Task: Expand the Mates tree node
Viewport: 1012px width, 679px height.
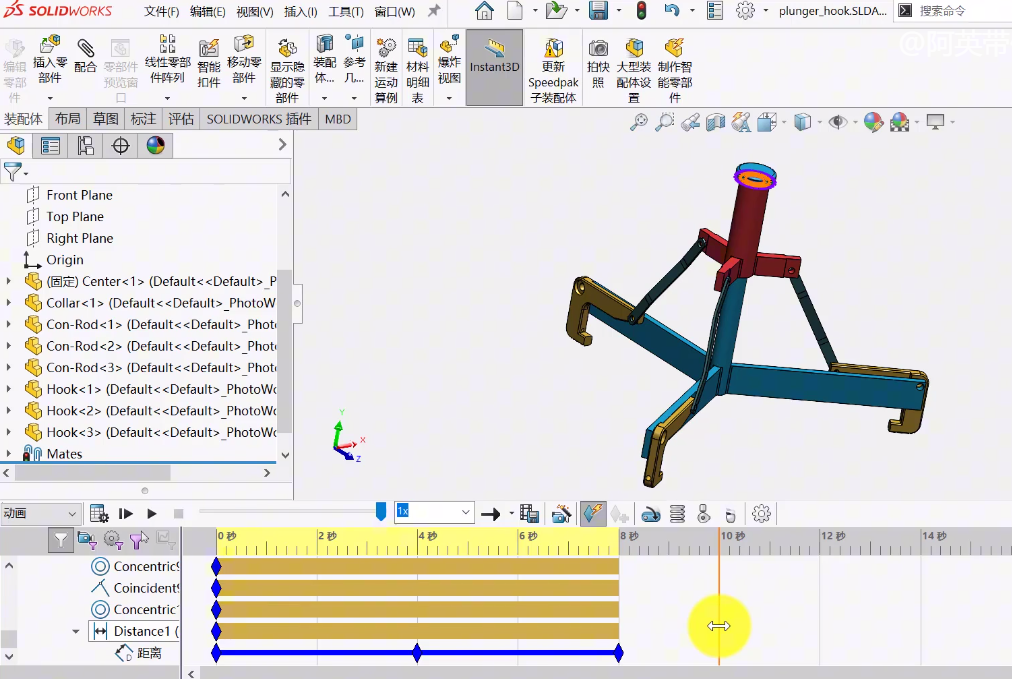Action: [8, 453]
